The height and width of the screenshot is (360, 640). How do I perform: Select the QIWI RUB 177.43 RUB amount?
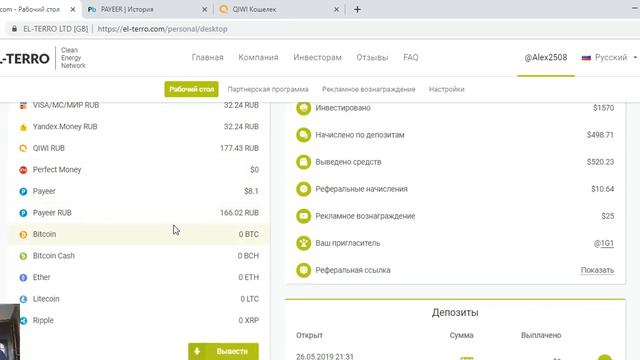pos(239,148)
